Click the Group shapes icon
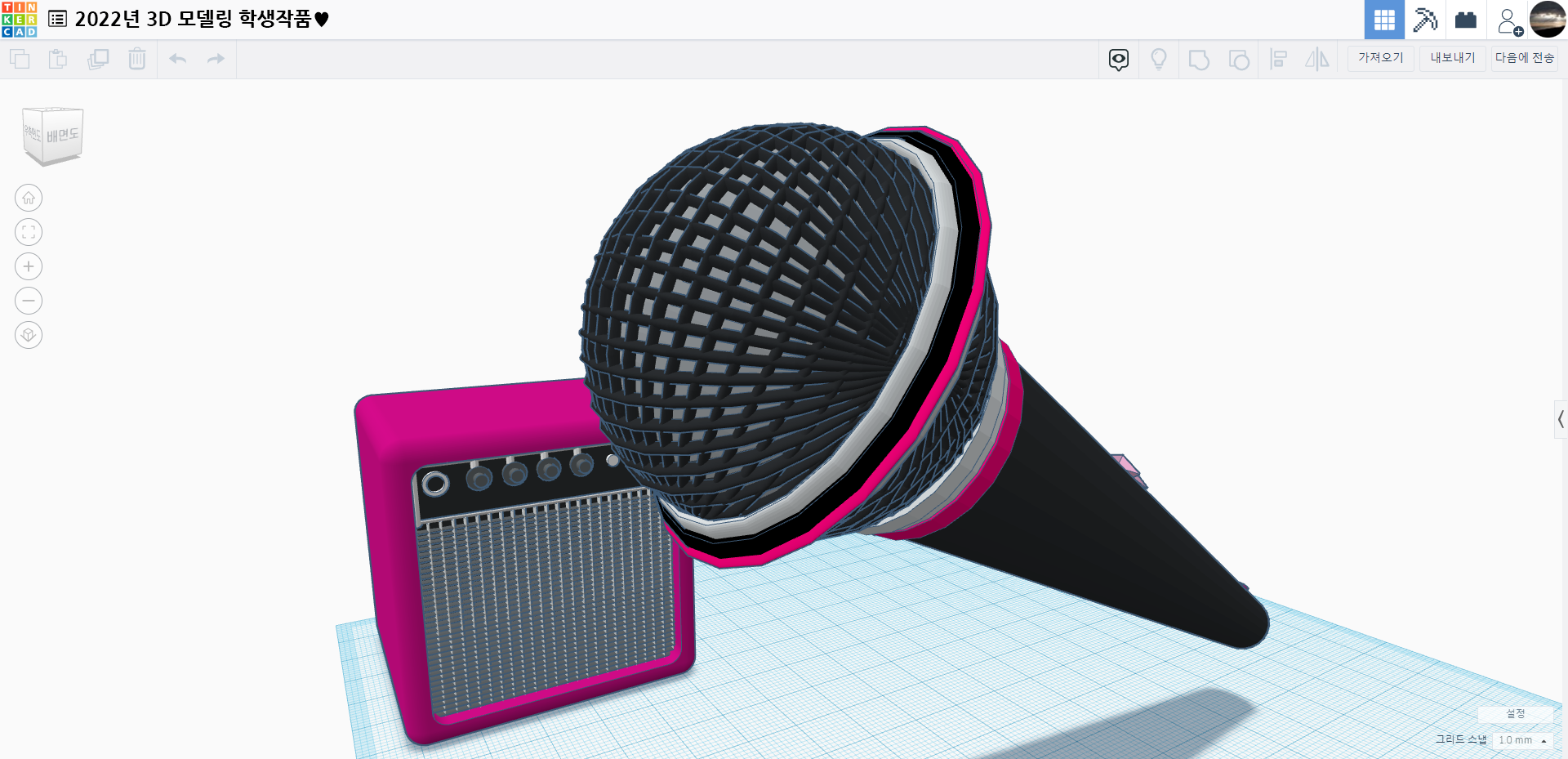The width and height of the screenshot is (1568, 759). tap(1199, 60)
